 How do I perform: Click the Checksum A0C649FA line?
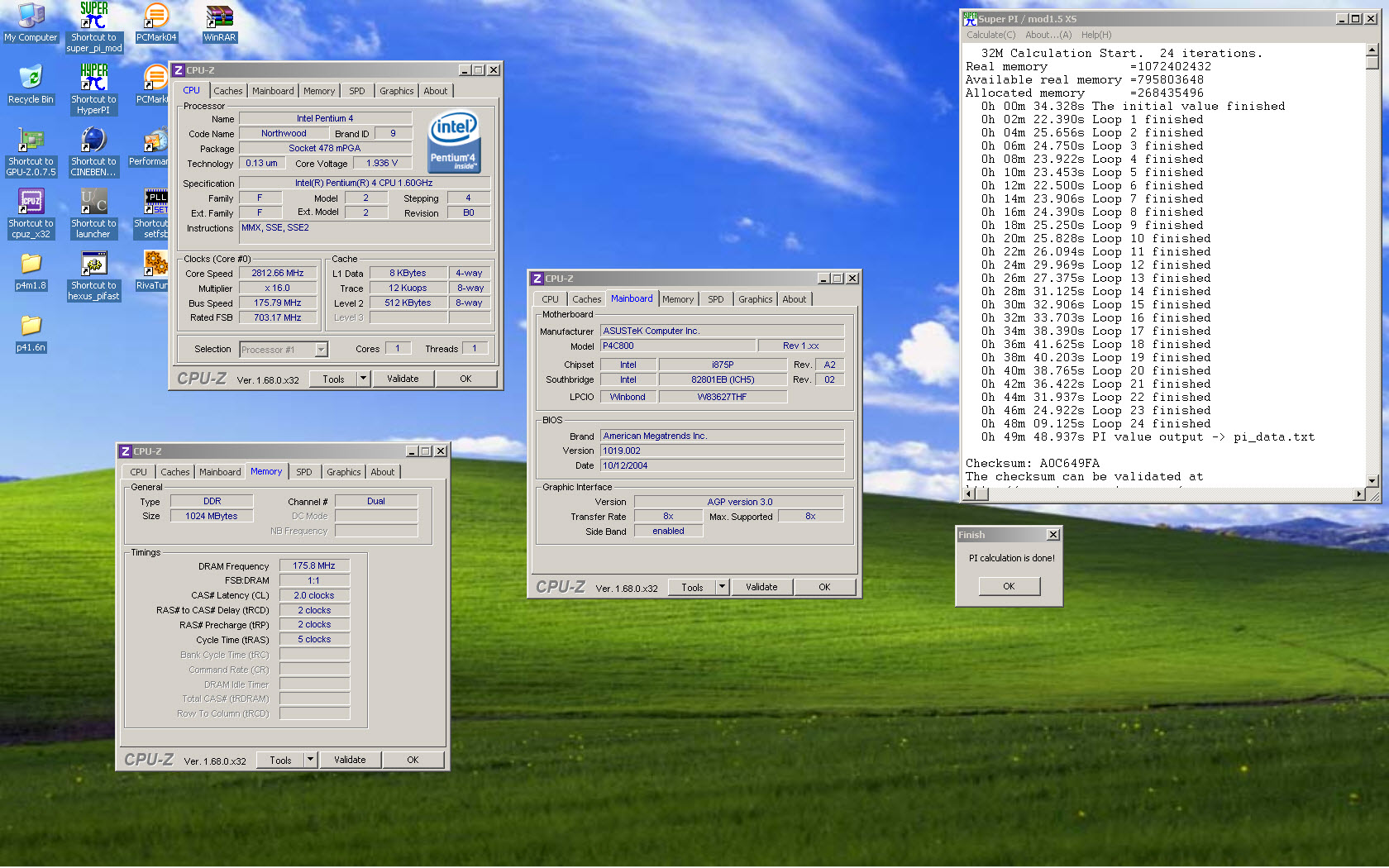[1033, 463]
